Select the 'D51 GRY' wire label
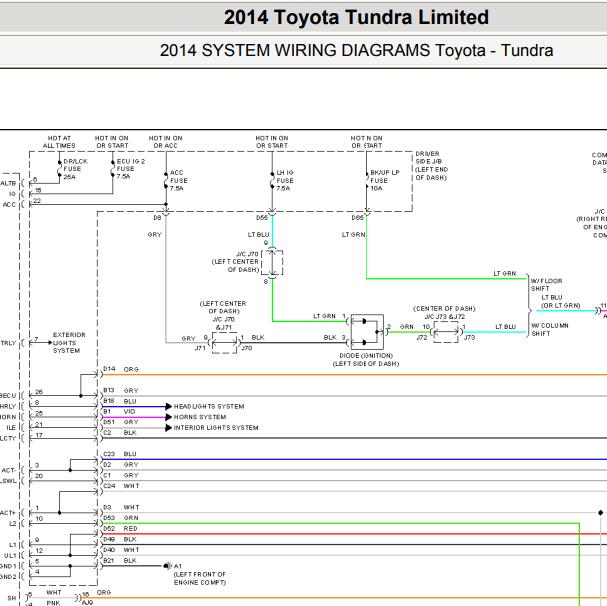 click(121, 422)
